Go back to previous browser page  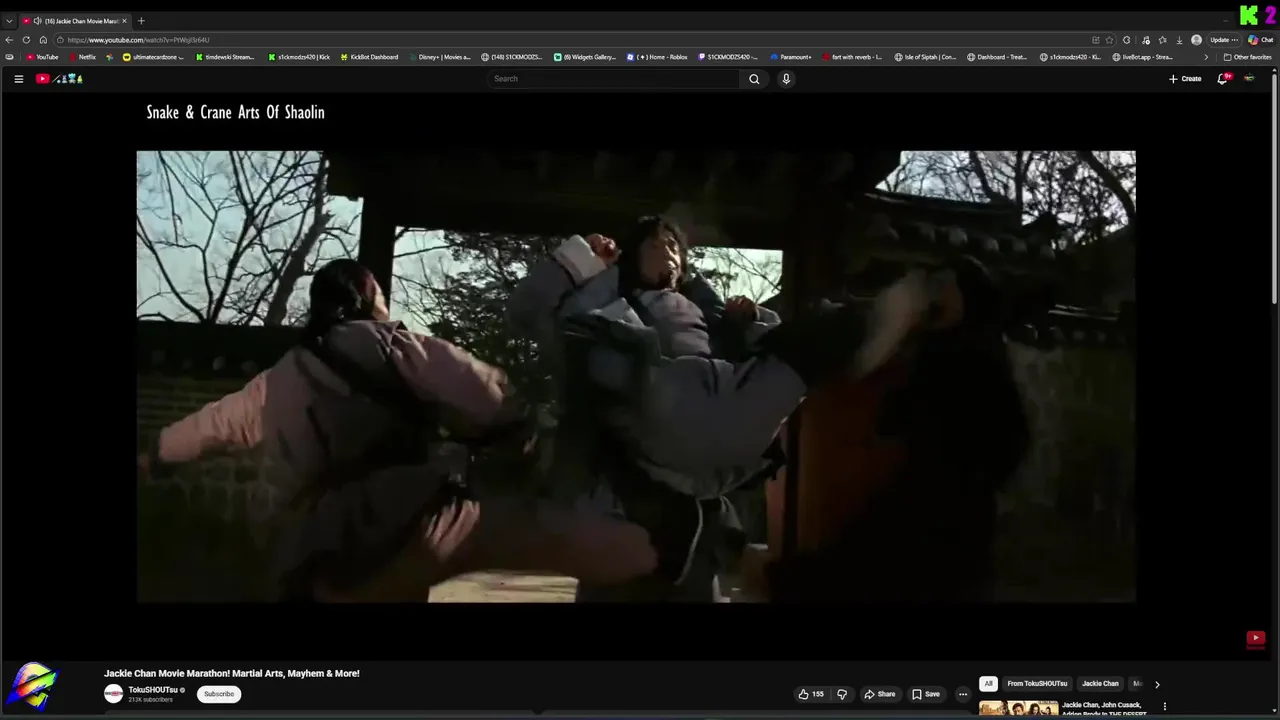pyautogui.click(x=9, y=40)
